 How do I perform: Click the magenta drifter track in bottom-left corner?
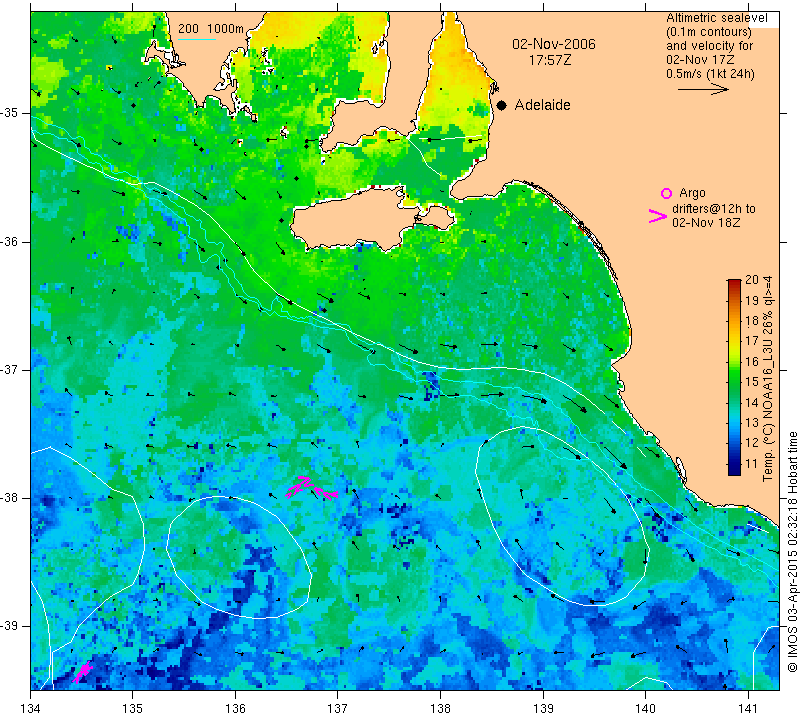tap(83, 672)
